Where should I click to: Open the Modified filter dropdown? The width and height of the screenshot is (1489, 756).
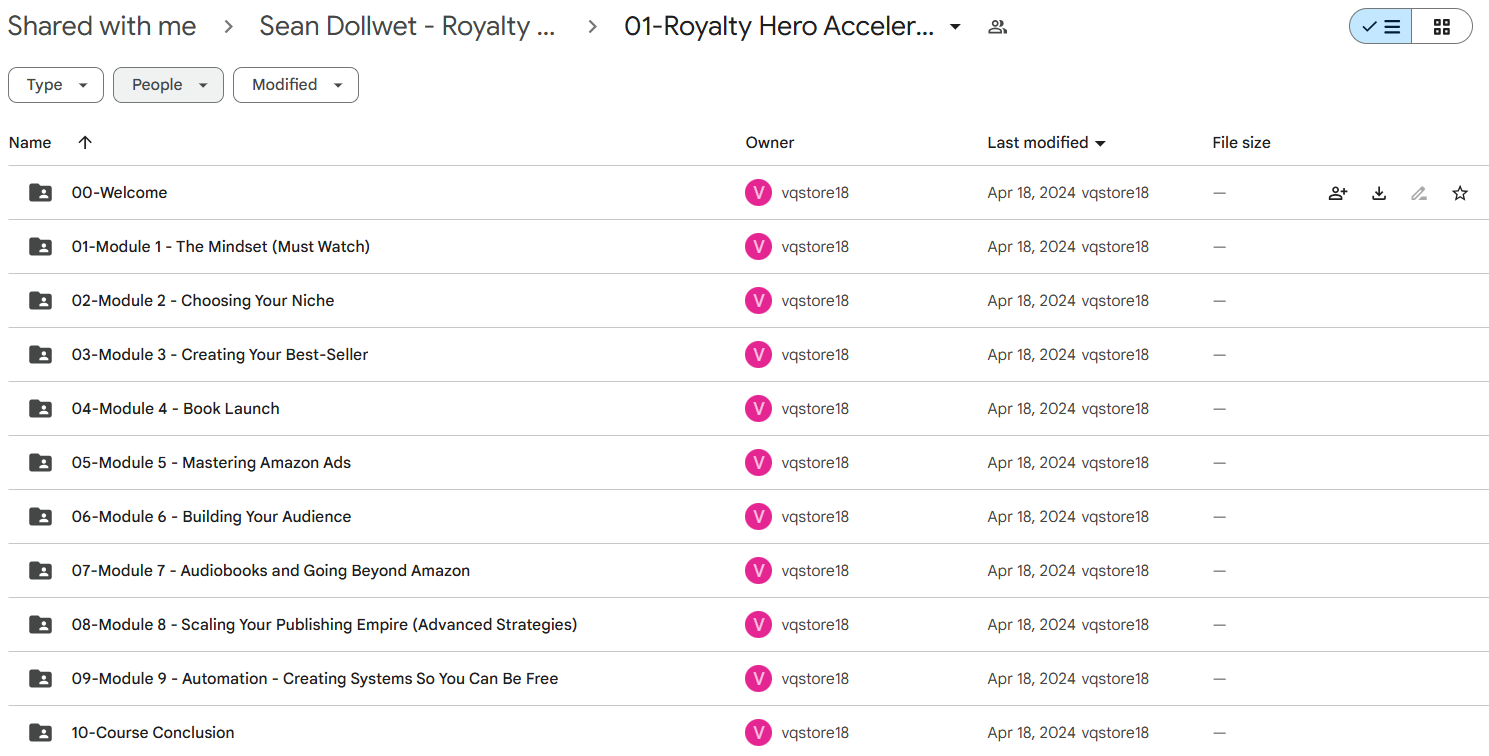click(x=296, y=85)
